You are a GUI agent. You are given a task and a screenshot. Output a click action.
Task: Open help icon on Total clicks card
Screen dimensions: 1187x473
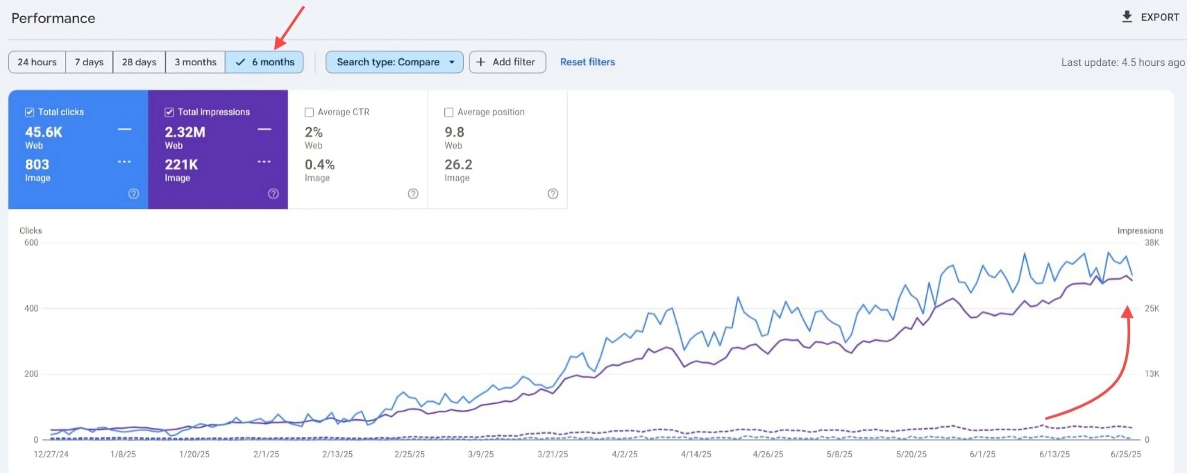point(134,194)
